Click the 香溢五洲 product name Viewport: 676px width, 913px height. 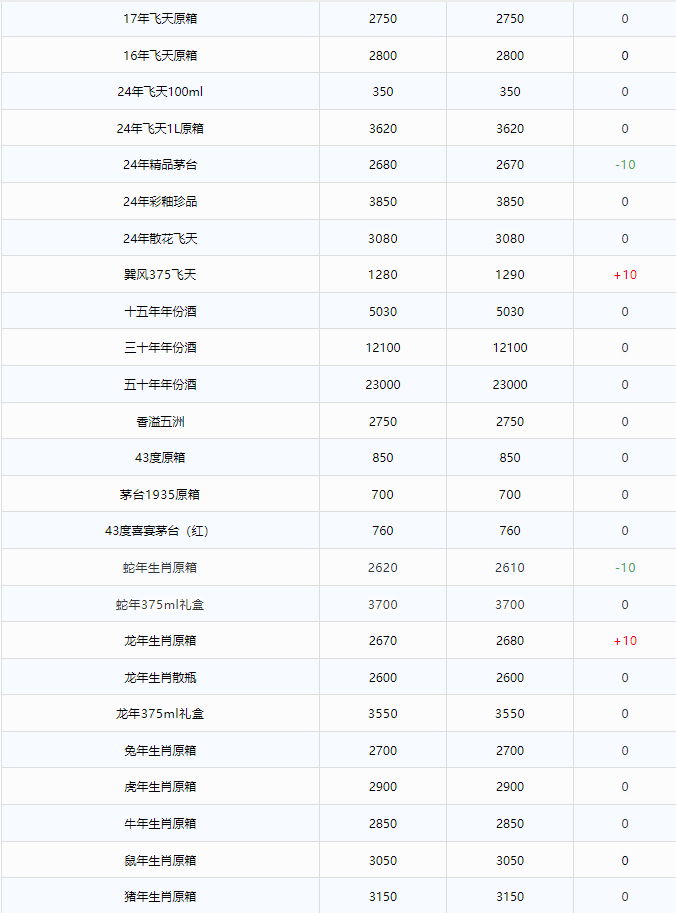(x=160, y=422)
